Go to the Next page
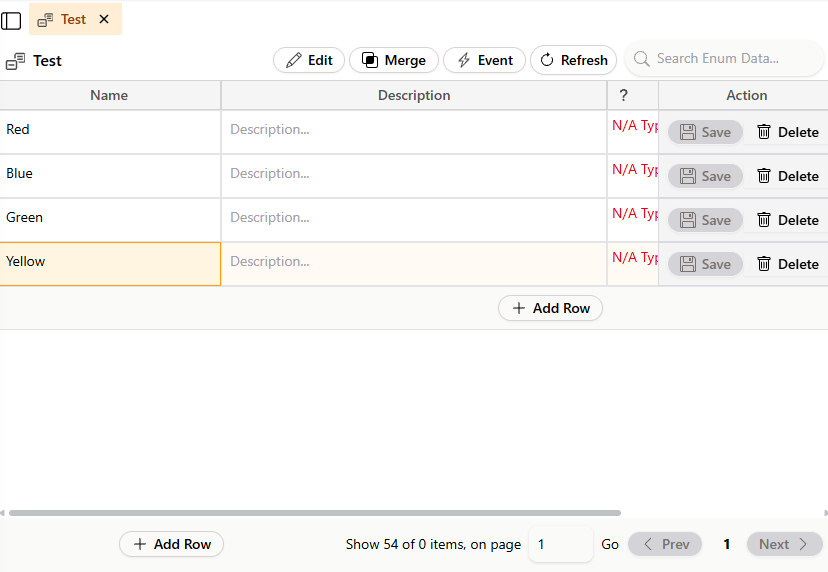Viewport: 828px width, 572px height. point(785,544)
